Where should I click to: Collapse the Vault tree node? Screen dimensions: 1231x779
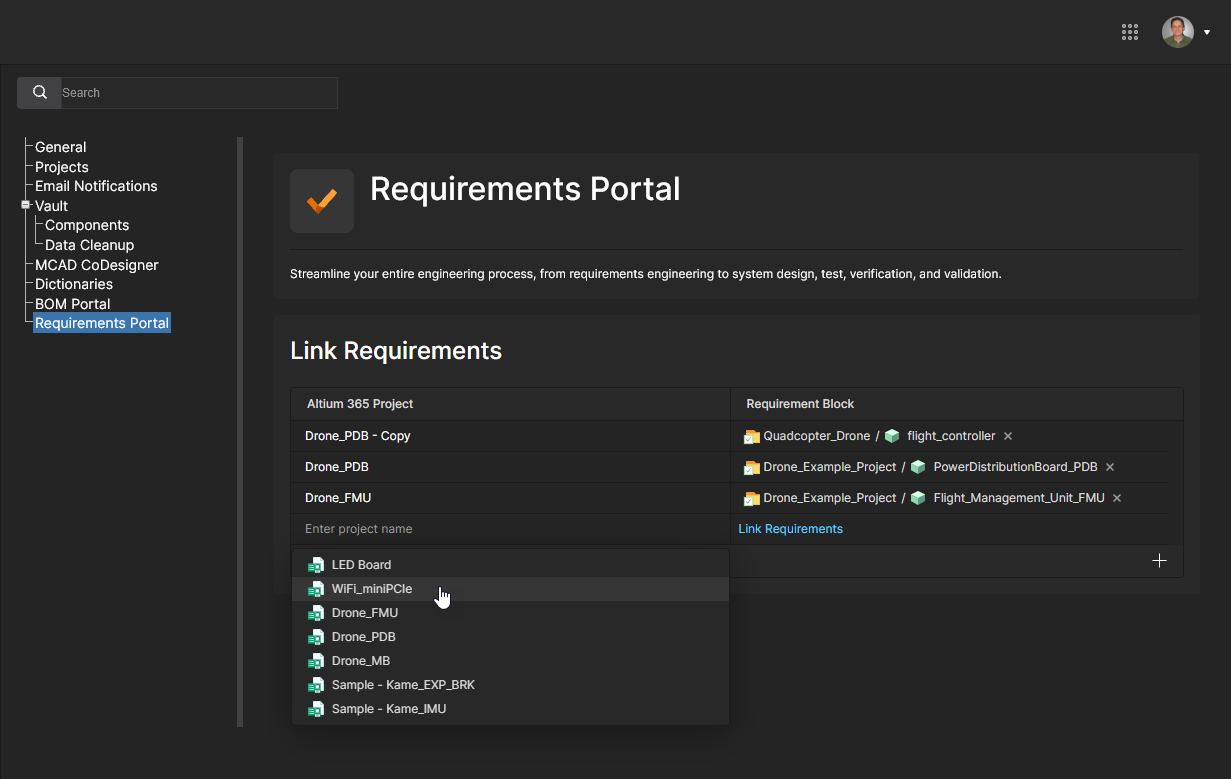[26, 205]
